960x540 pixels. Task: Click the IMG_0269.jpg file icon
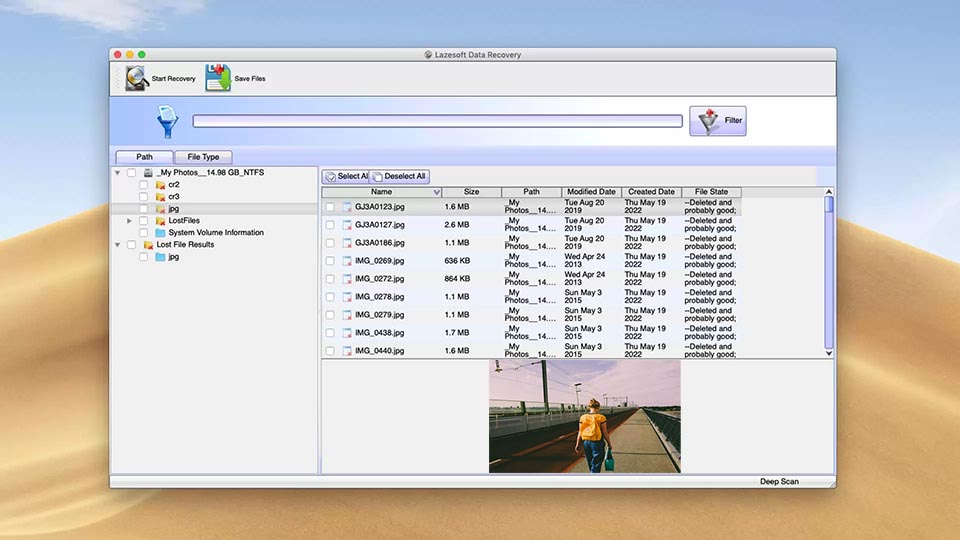347,261
